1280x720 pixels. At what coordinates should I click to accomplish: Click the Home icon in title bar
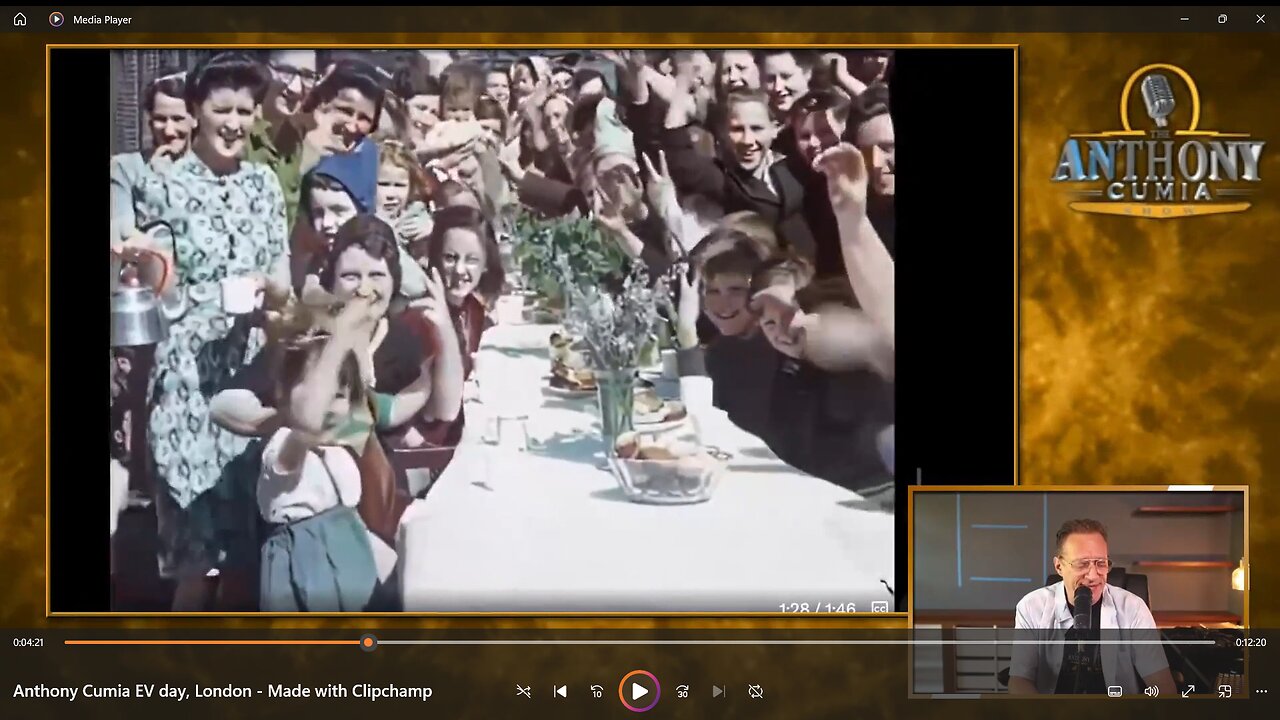coord(20,19)
